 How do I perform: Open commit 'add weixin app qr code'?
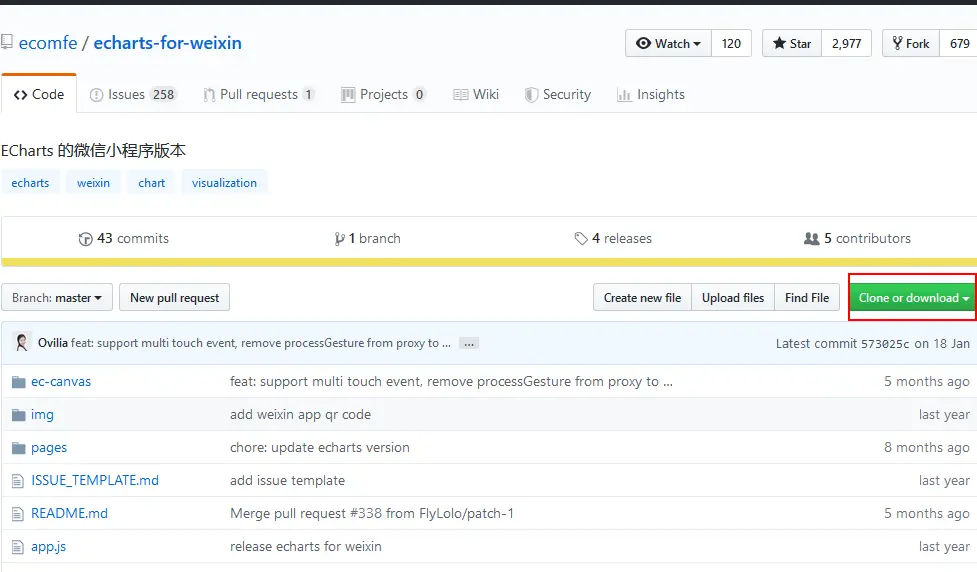[x=300, y=414]
